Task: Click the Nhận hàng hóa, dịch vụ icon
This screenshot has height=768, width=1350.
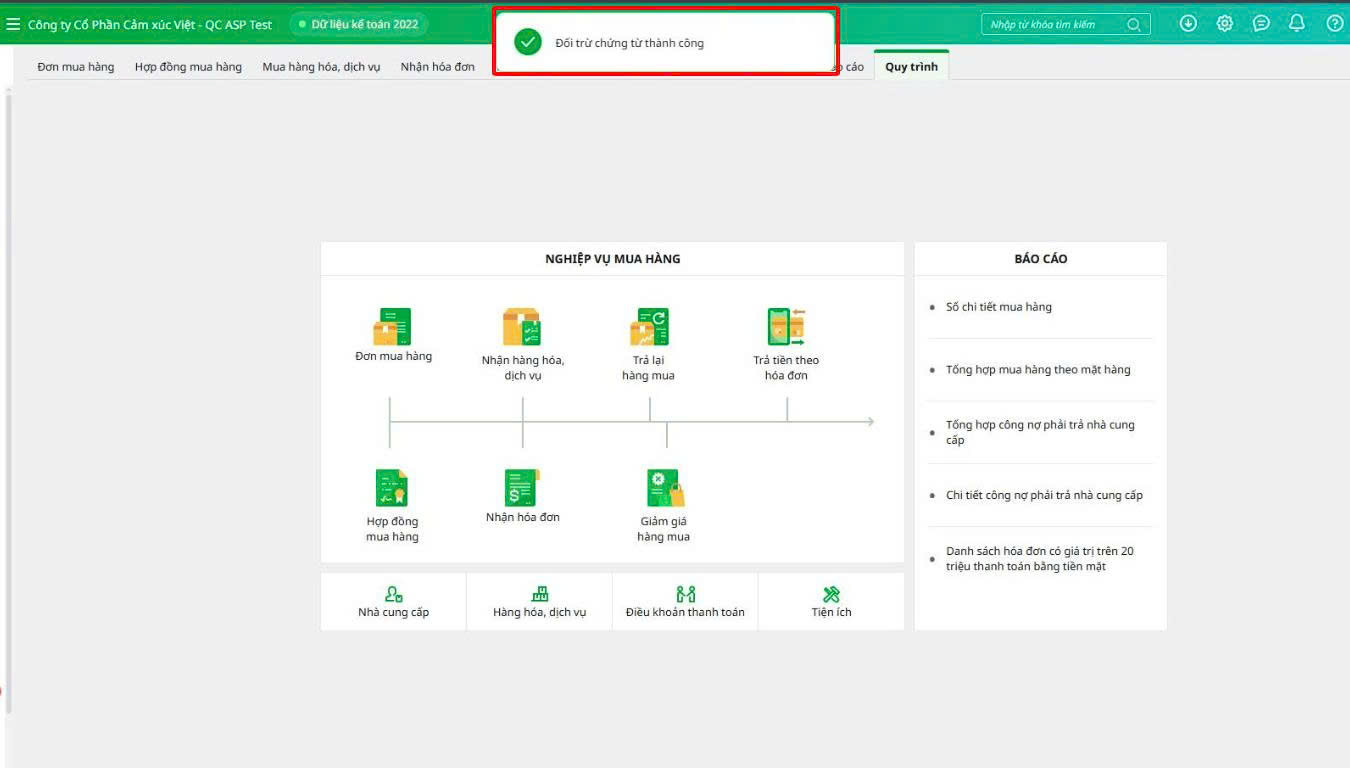Action: coord(522,328)
